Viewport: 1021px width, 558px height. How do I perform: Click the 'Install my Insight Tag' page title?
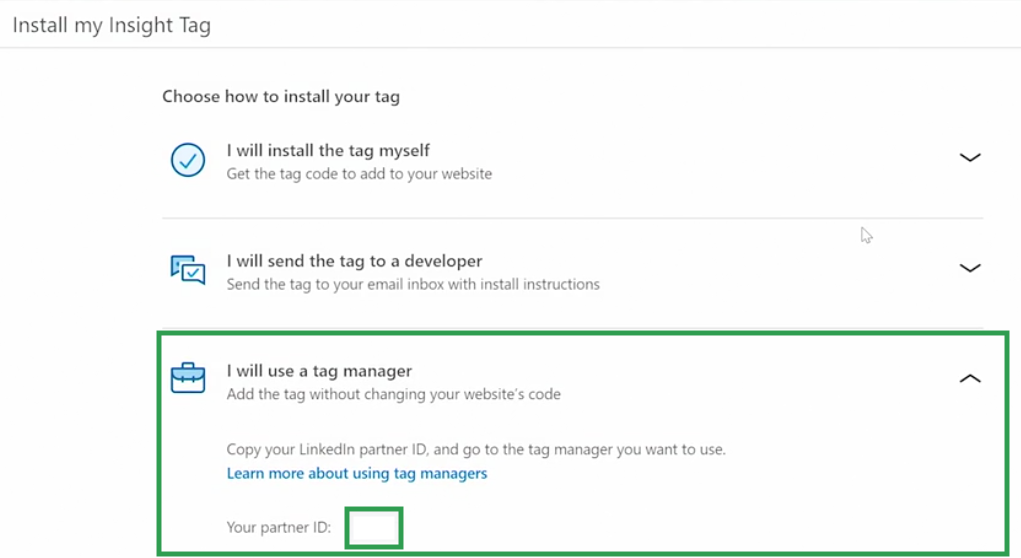pos(112,25)
